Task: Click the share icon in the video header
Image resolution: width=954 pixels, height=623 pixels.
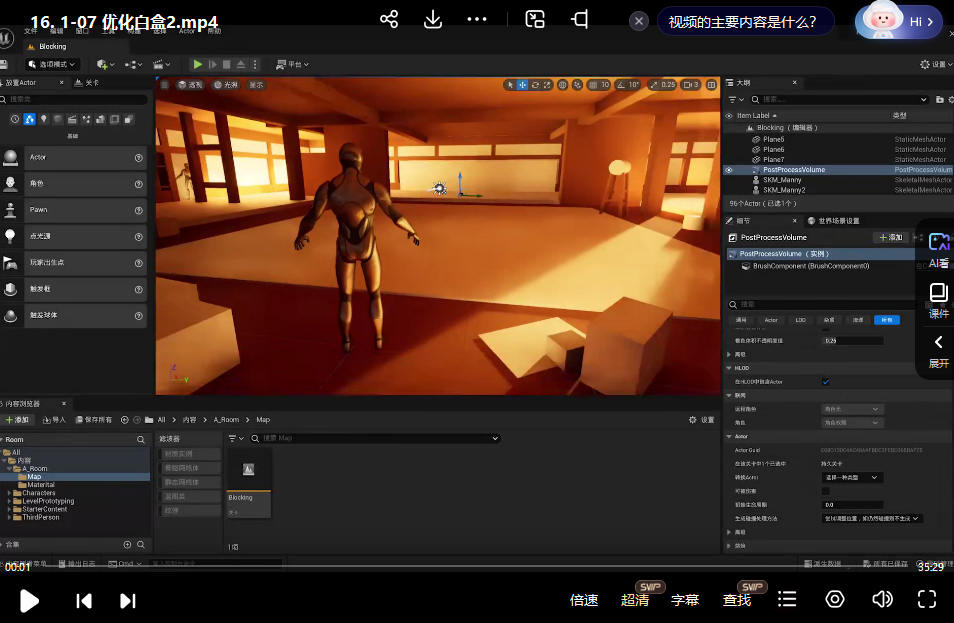Action: point(389,20)
